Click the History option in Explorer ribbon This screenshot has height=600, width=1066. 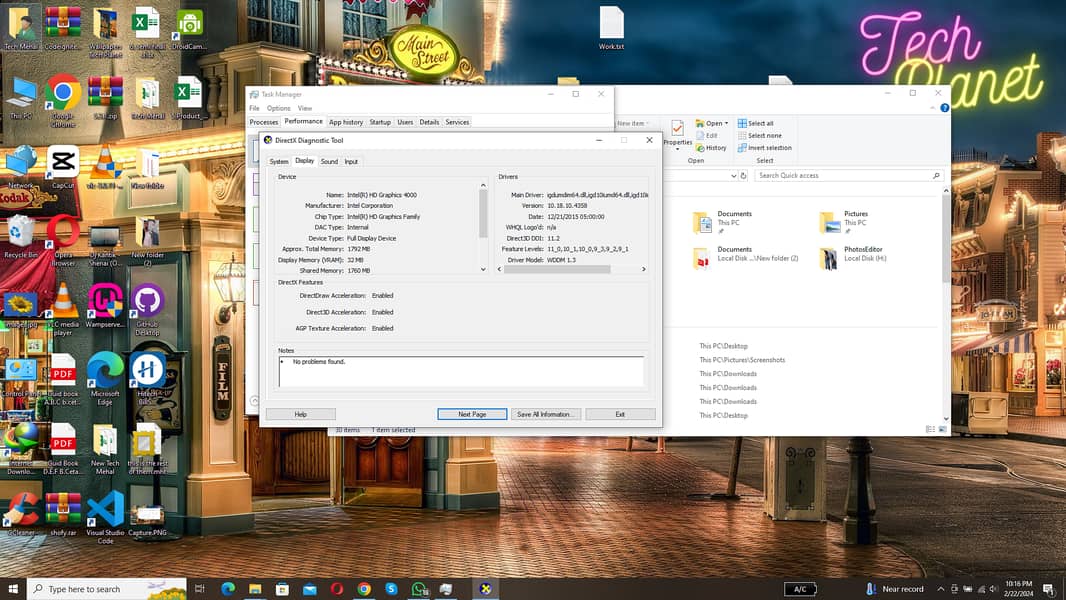point(711,148)
